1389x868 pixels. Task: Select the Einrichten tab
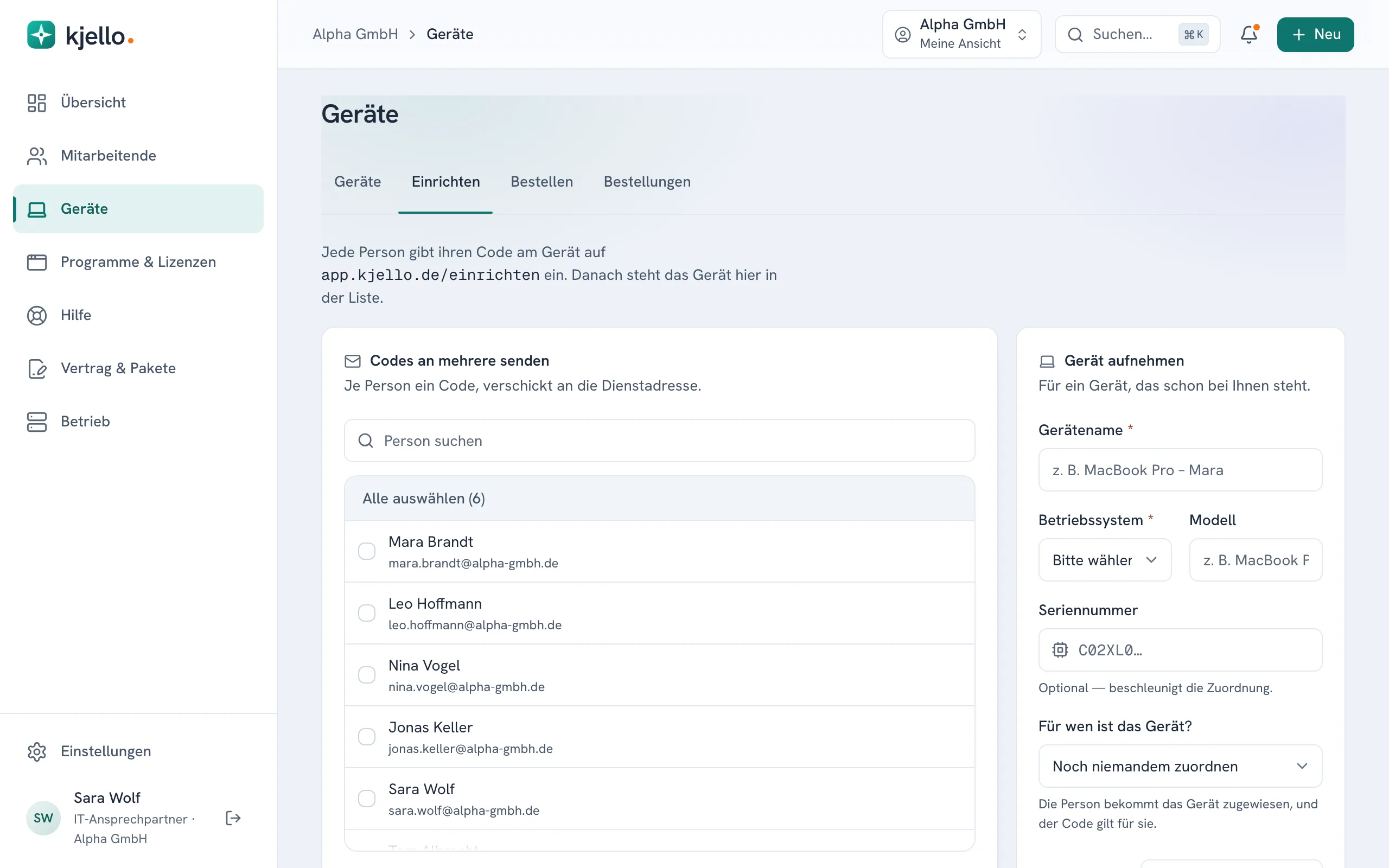(445, 182)
